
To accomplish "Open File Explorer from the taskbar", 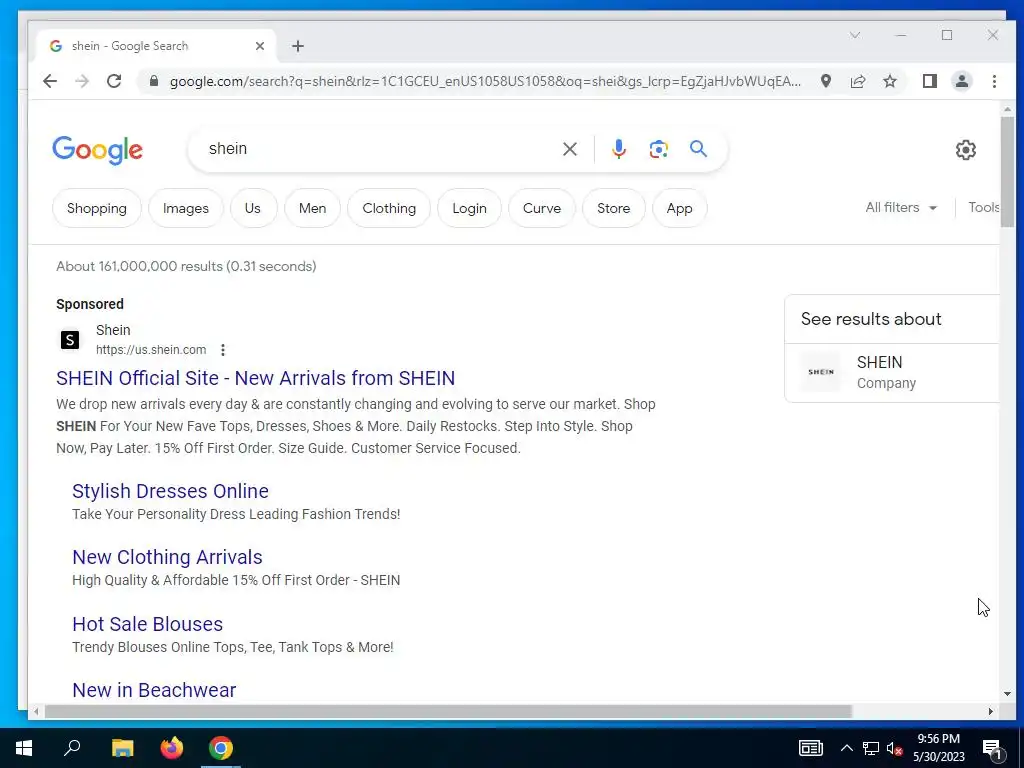I will [x=122, y=748].
